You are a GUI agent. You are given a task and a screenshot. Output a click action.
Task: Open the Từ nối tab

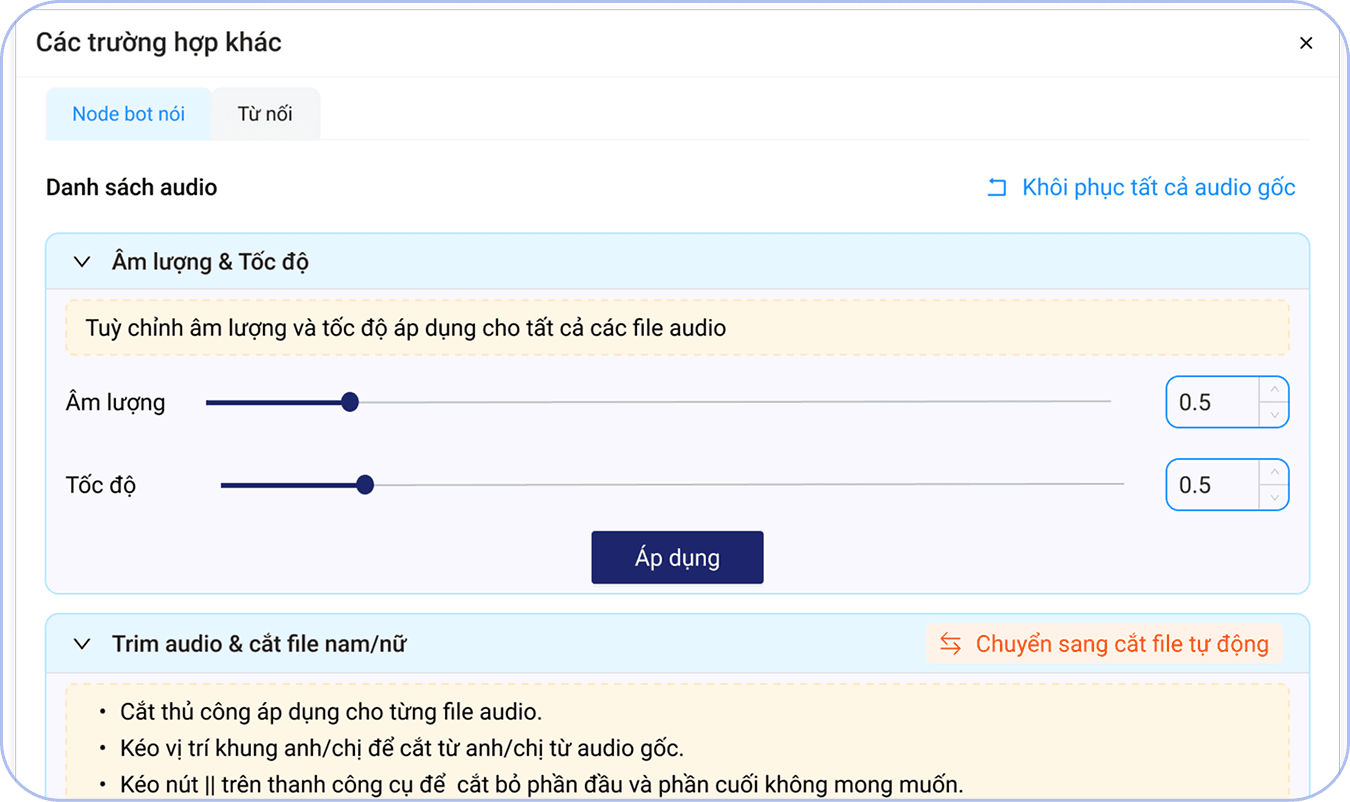point(265,114)
